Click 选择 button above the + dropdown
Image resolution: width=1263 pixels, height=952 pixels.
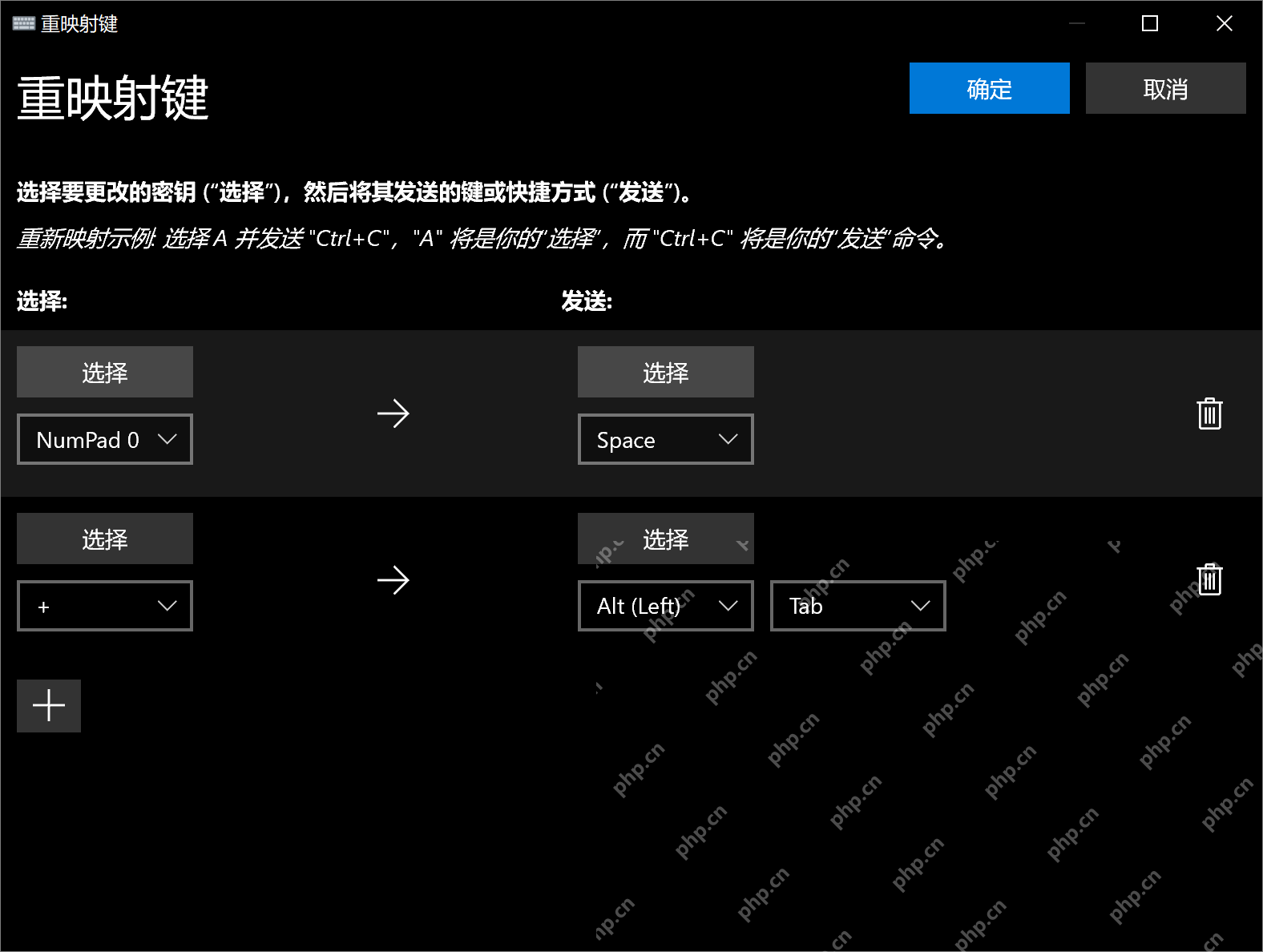[105, 539]
